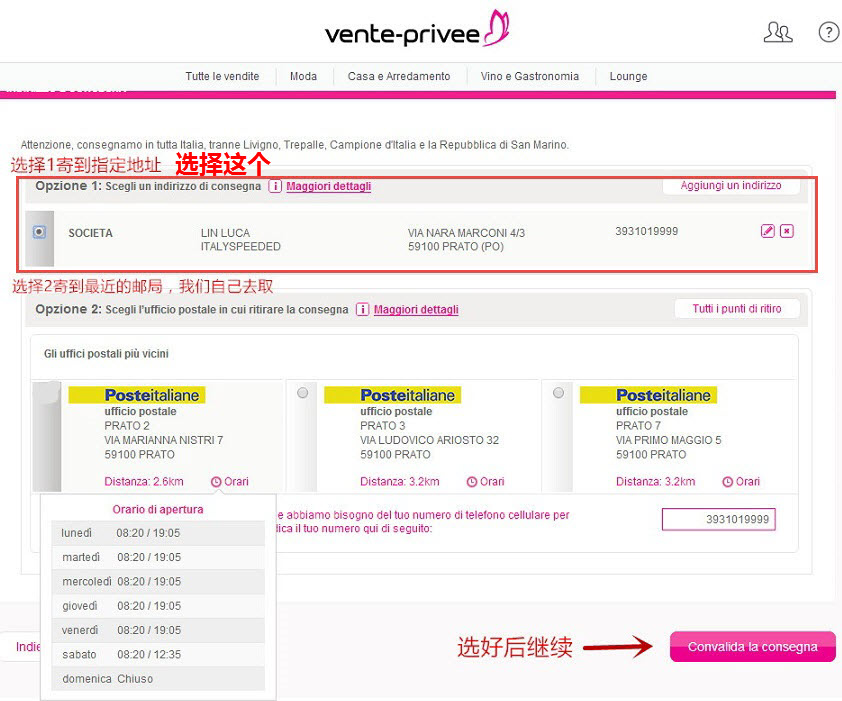The height and width of the screenshot is (701, 842).
Task: Open the account users icon
Action: [x=778, y=32]
